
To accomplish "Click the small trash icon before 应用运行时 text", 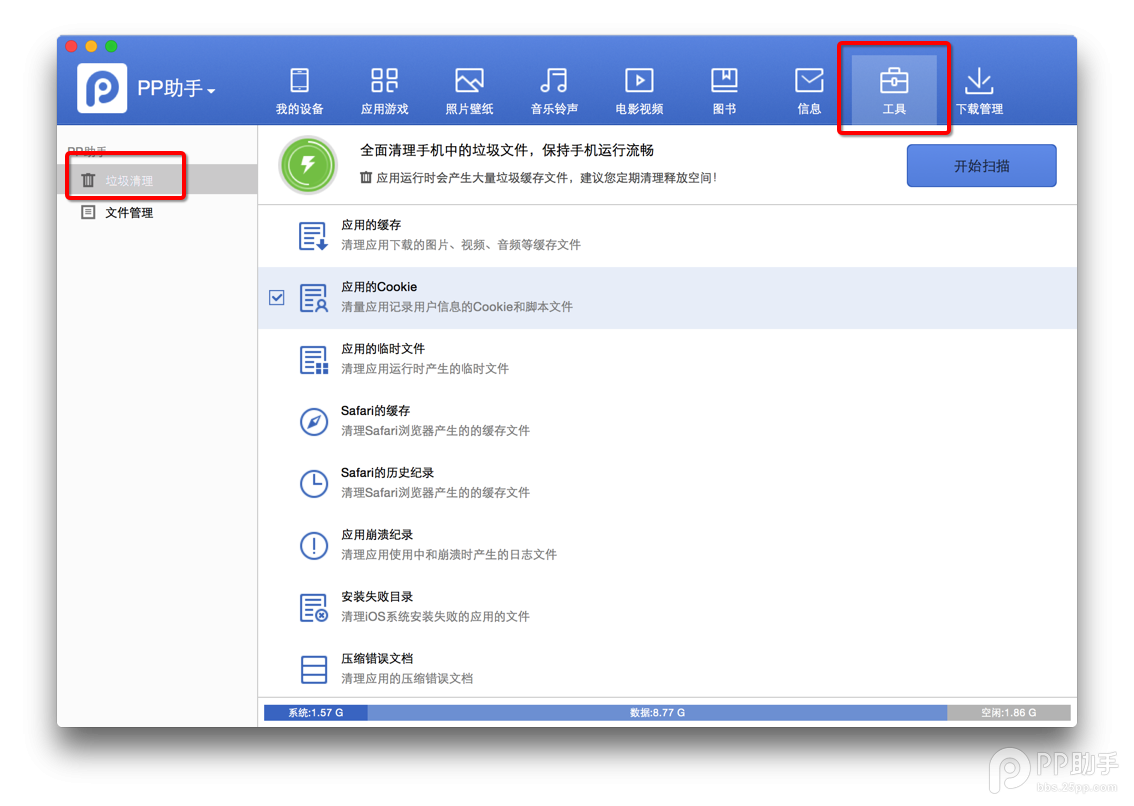I will 366,177.
